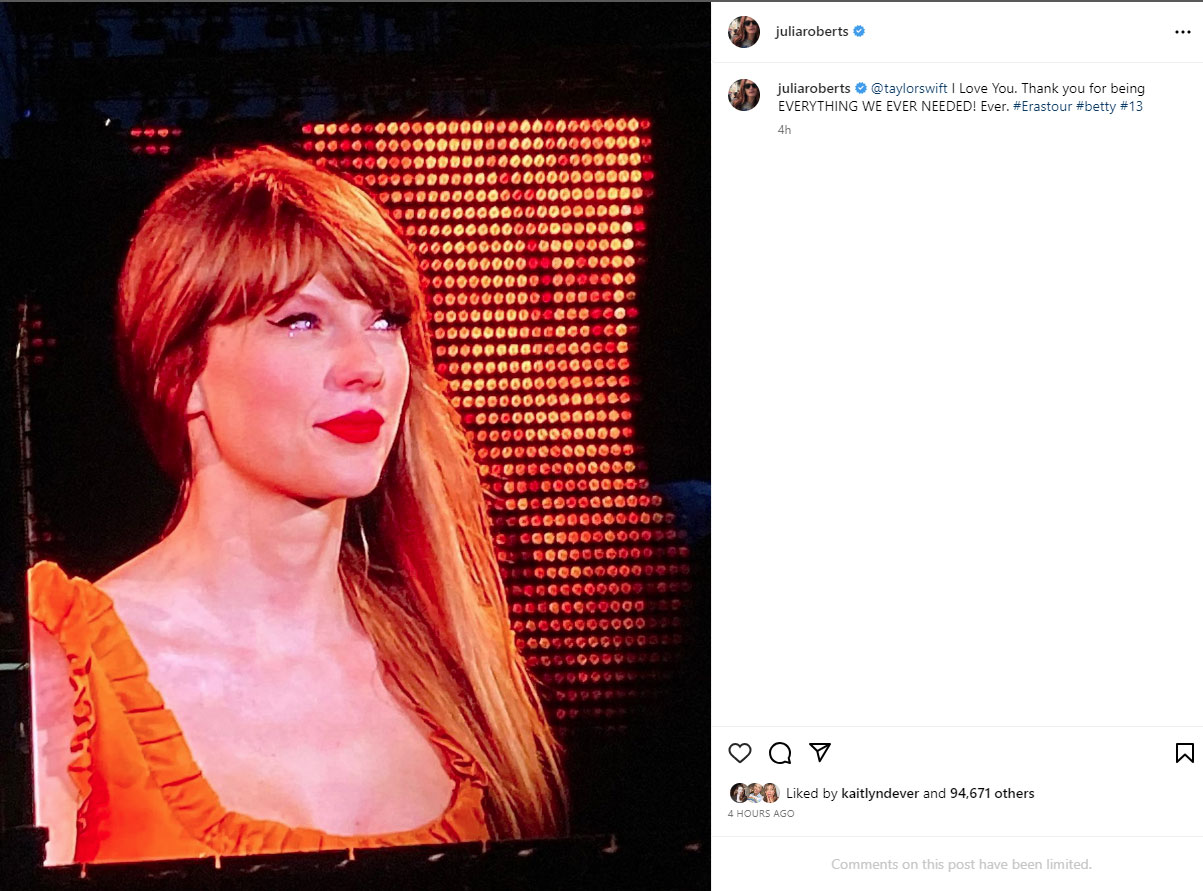Share the post via paper plane icon
The image size is (1203, 891).
coord(820,752)
